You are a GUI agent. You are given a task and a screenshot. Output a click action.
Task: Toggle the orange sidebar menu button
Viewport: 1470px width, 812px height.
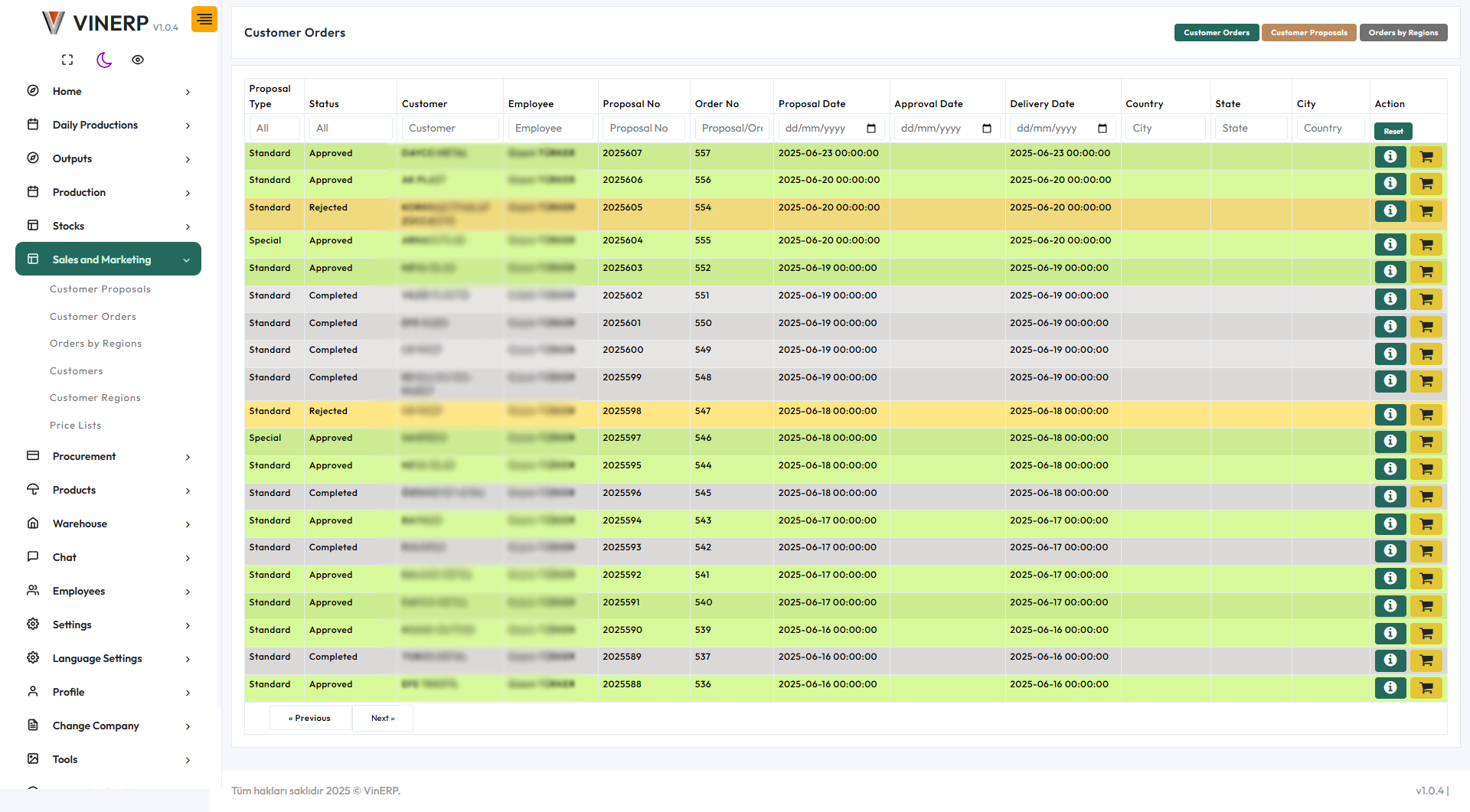coord(204,19)
